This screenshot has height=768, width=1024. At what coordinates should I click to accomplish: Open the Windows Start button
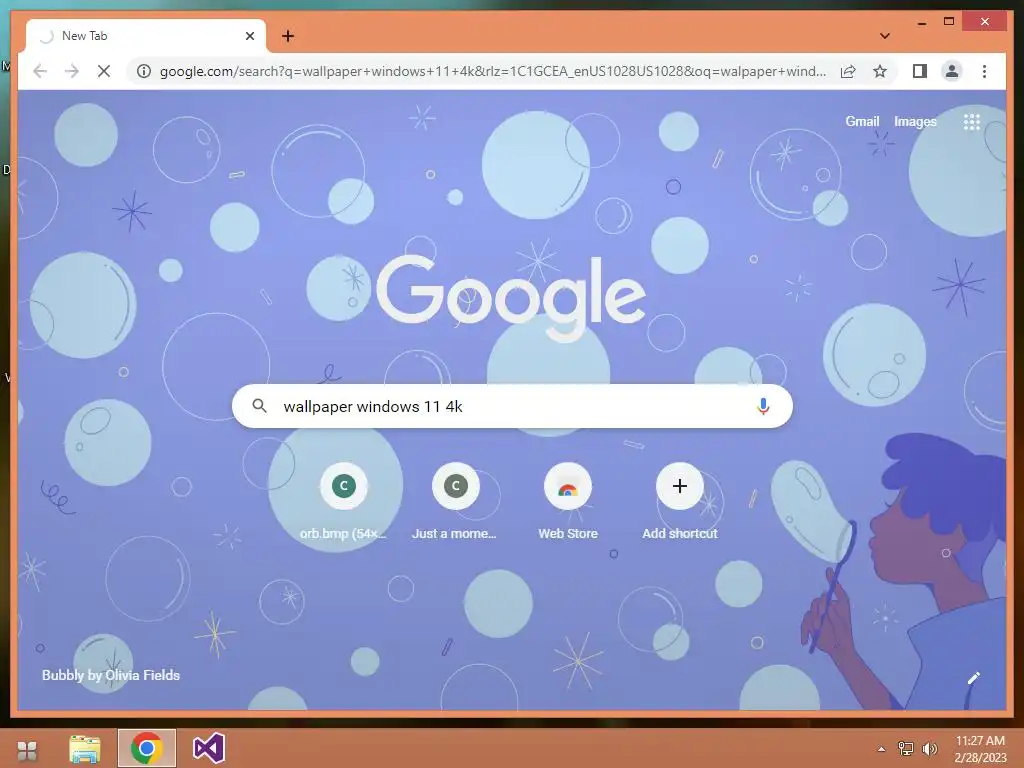27,750
